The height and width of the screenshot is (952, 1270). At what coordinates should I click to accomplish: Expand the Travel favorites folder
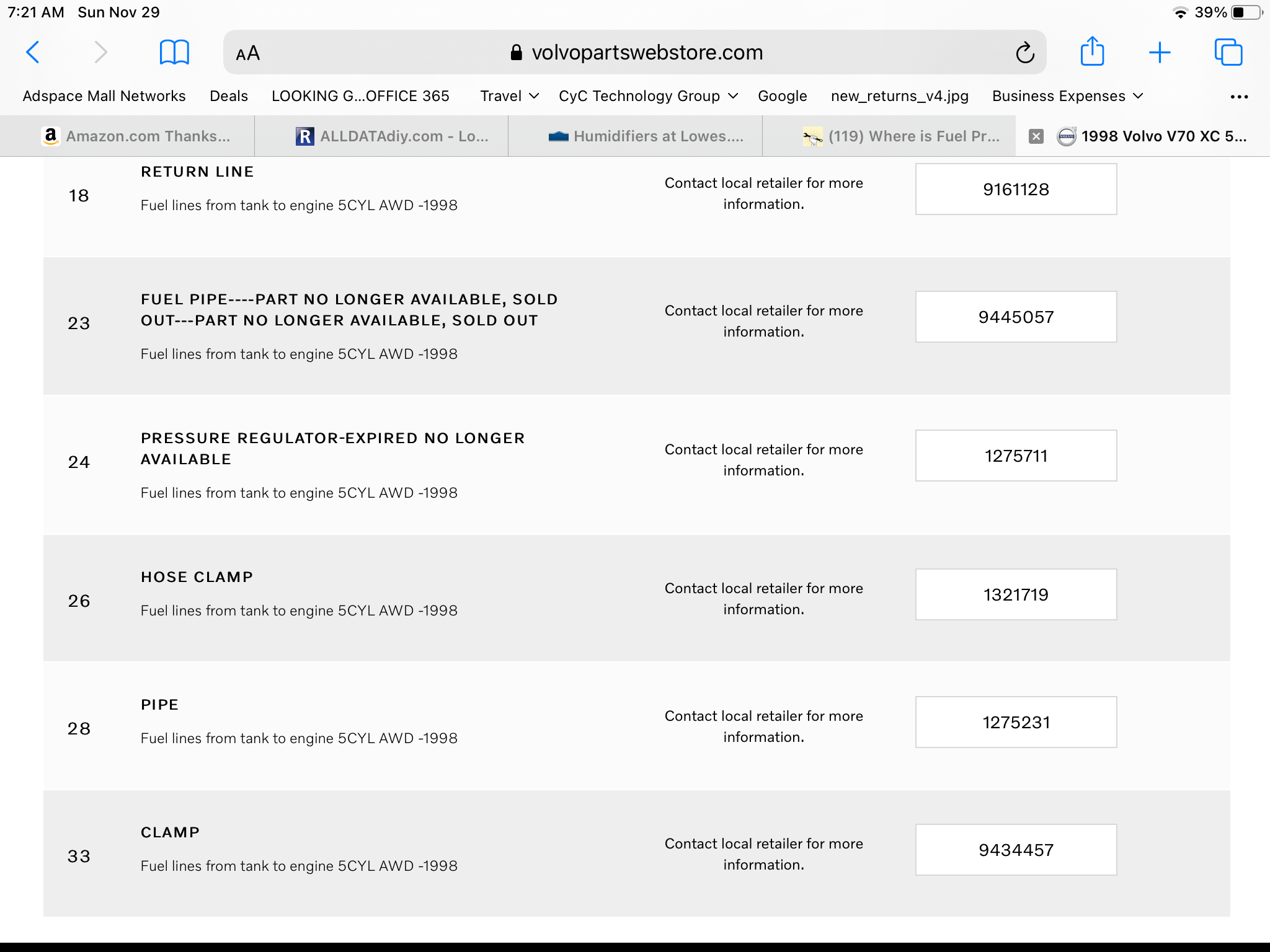click(x=509, y=96)
